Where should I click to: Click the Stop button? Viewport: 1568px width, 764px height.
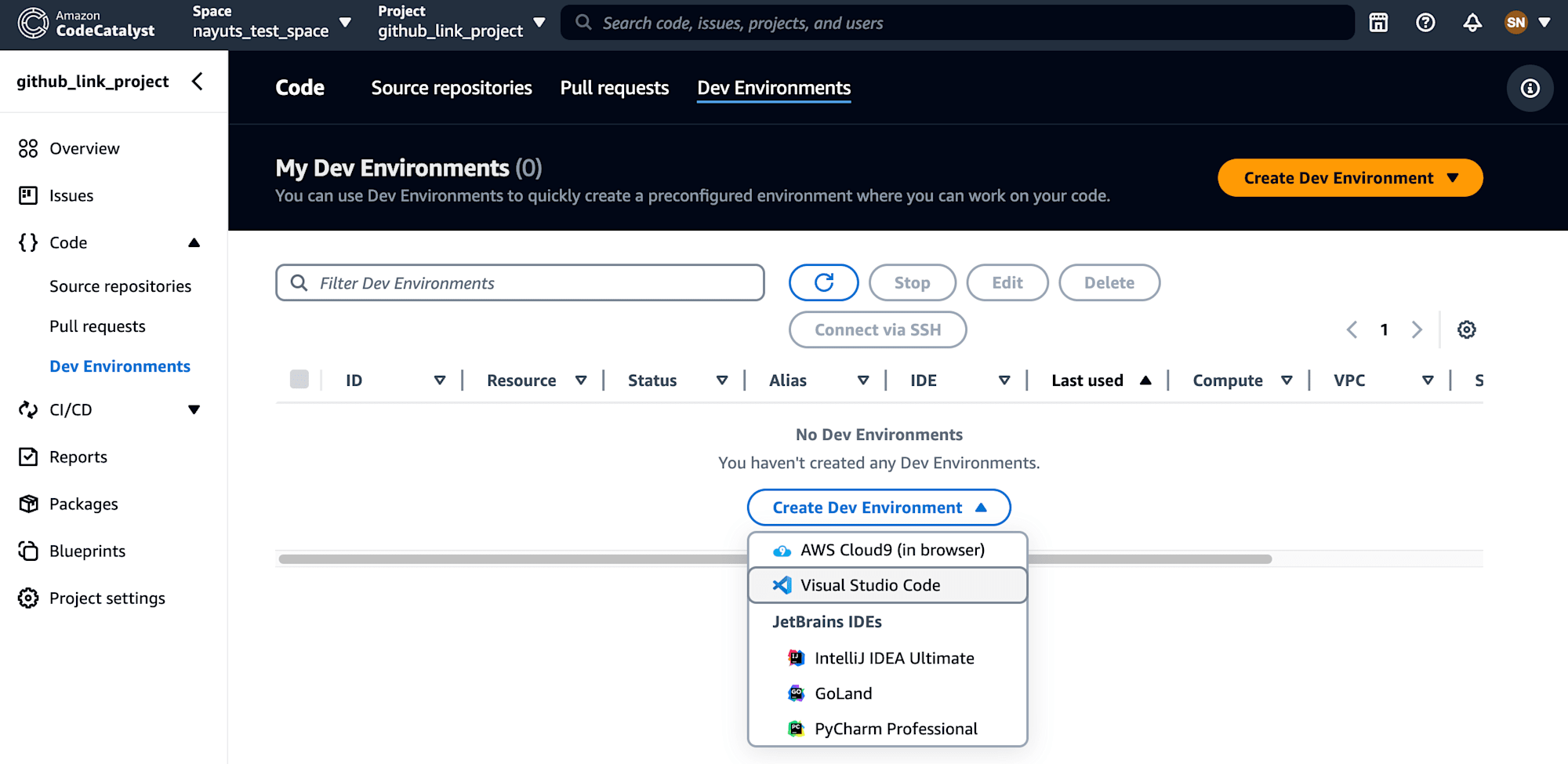[x=913, y=282]
